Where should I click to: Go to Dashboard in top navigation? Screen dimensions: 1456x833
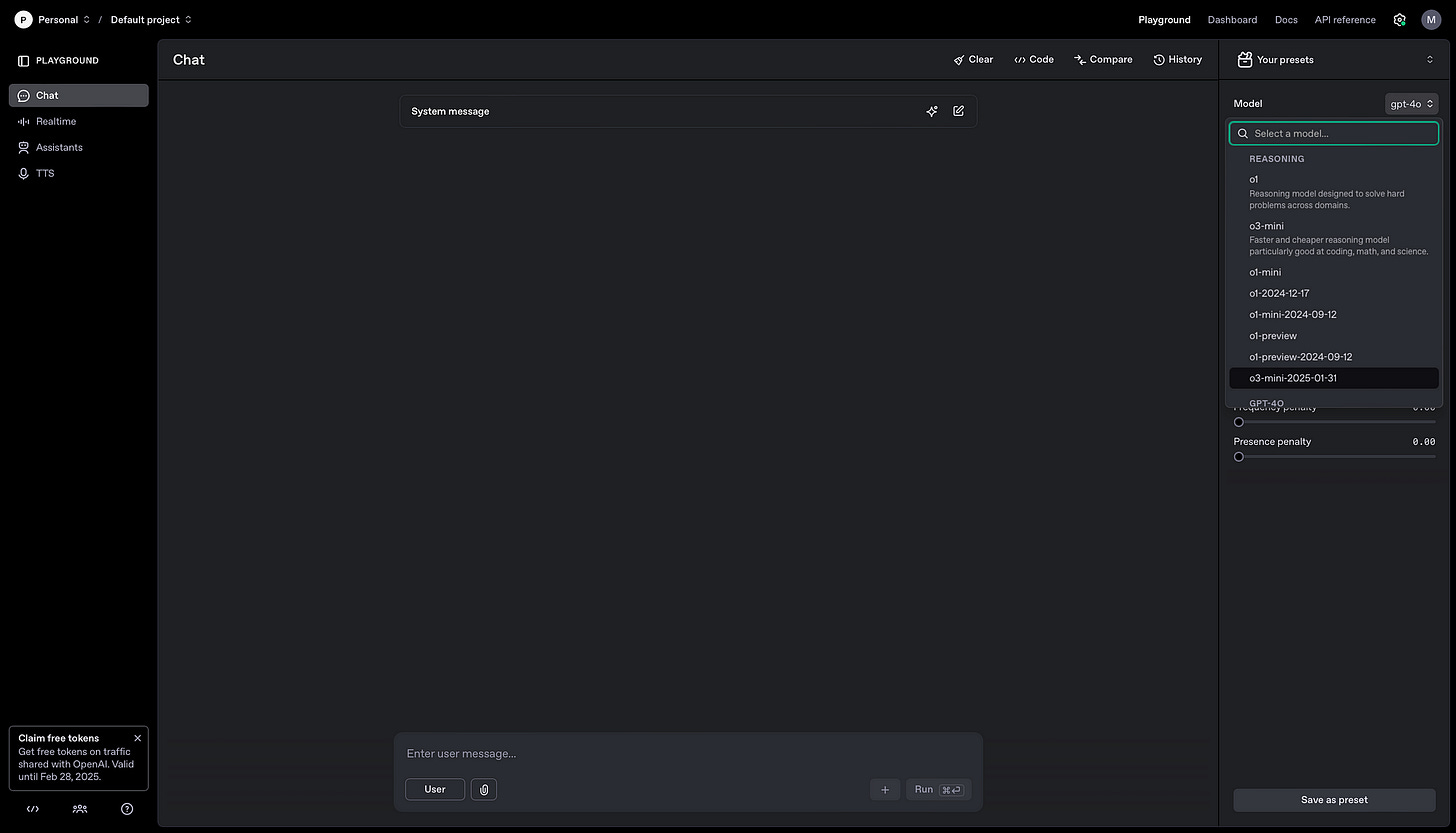coord(1232,19)
